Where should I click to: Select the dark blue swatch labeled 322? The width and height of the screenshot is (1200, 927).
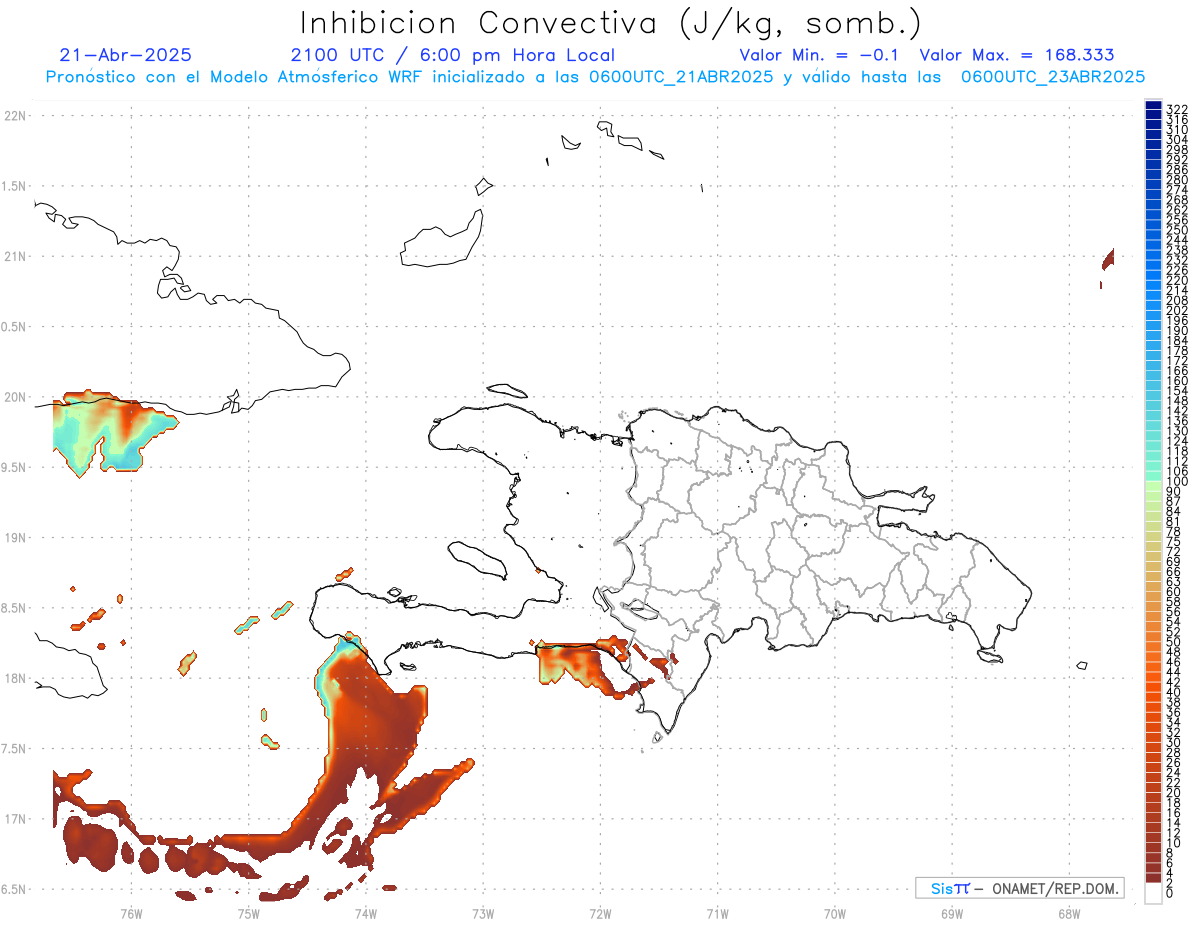1153,106
